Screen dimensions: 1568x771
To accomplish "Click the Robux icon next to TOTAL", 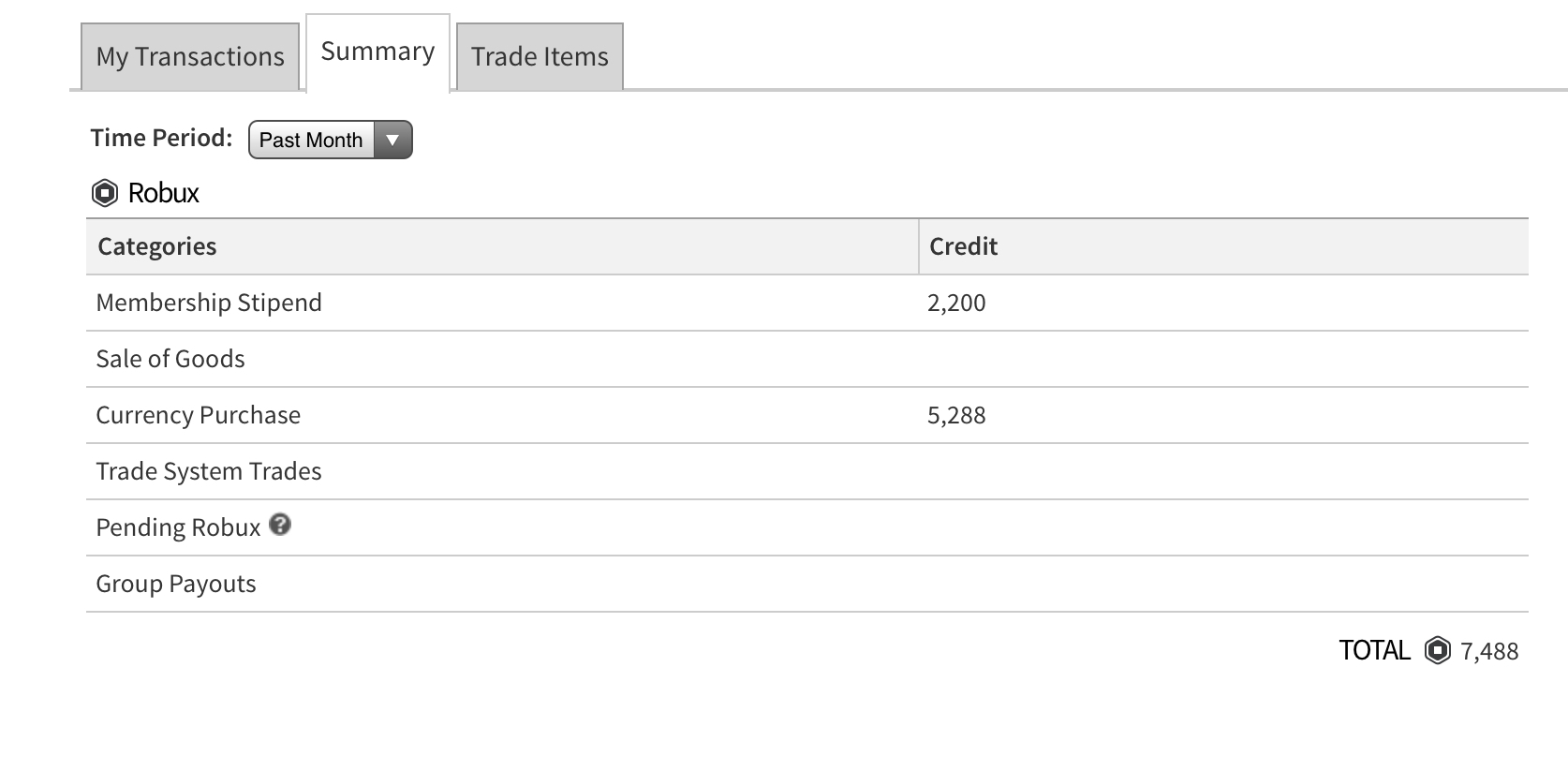I will tap(1437, 650).
